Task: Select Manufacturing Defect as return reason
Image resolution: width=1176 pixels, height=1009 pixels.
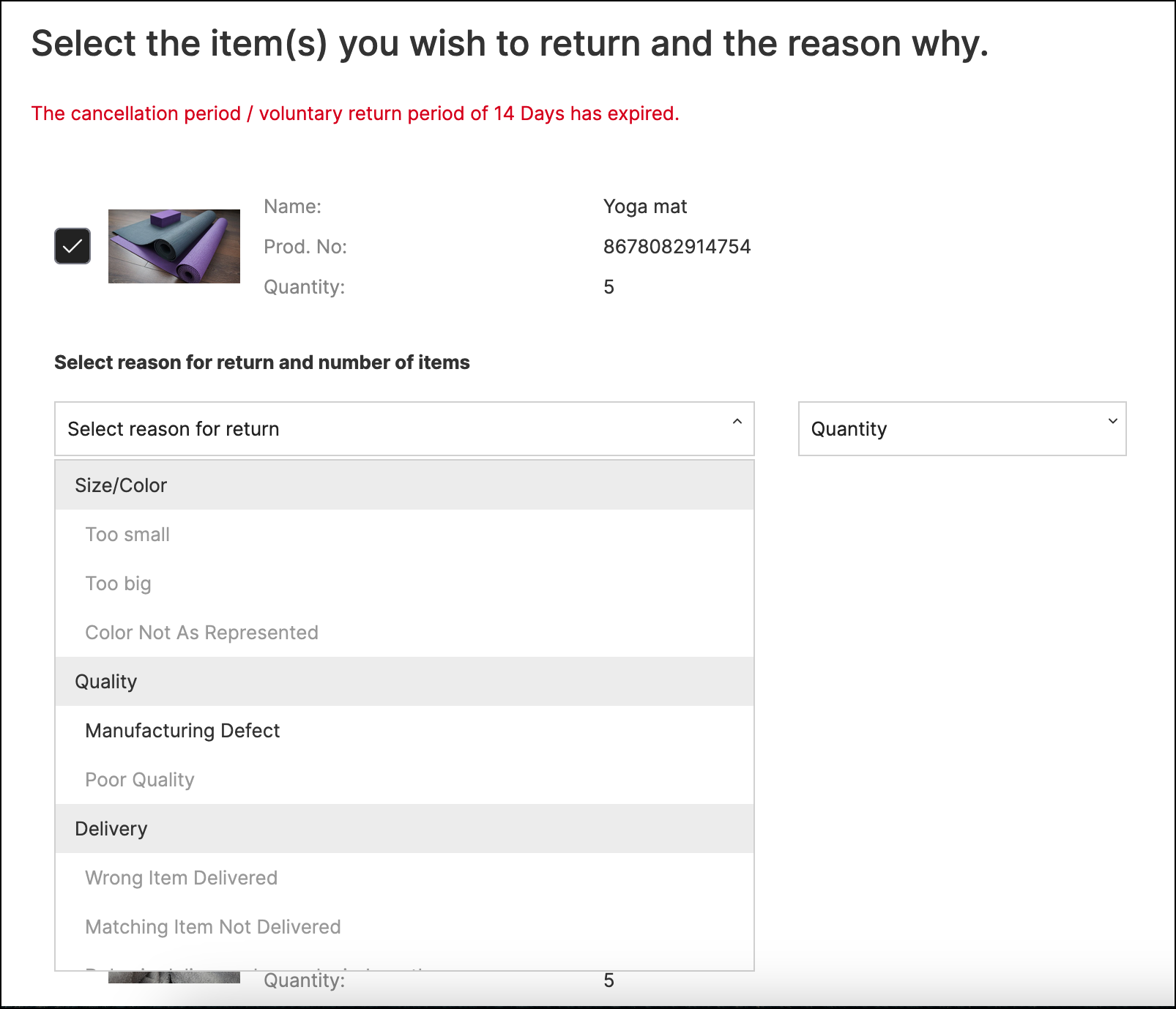Action: (182, 731)
